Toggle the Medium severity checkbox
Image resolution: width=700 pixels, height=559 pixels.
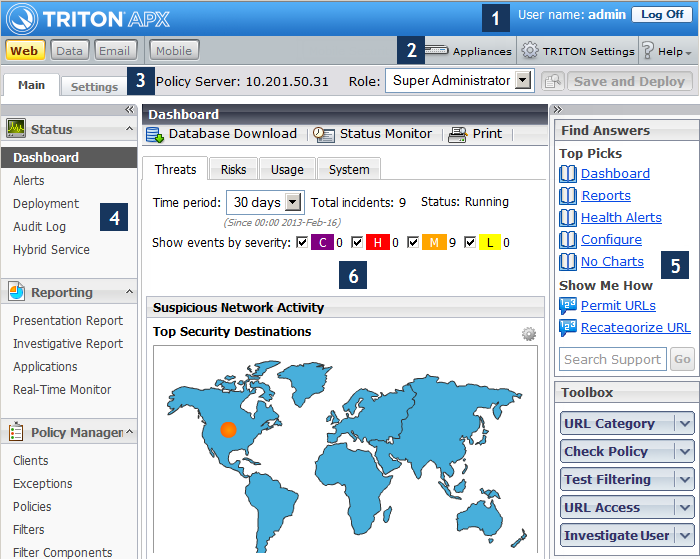click(x=413, y=242)
